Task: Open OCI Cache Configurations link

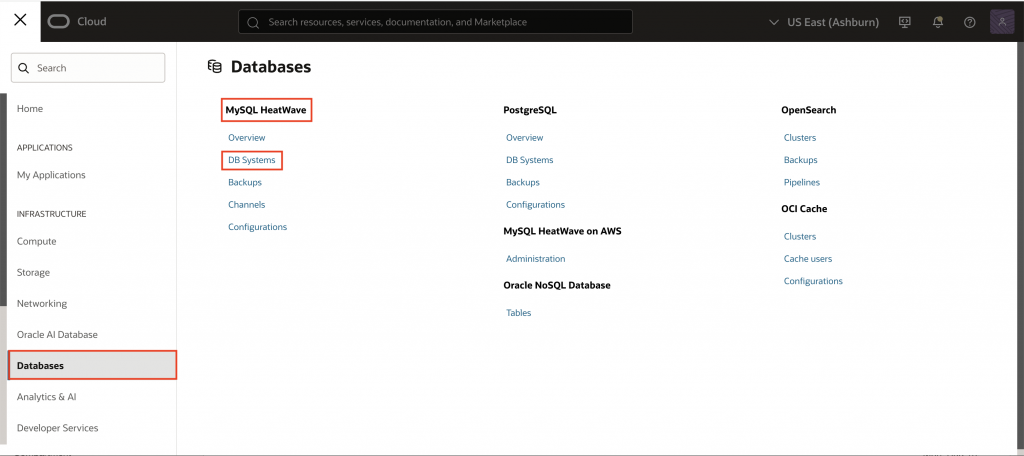Action: click(813, 281)
